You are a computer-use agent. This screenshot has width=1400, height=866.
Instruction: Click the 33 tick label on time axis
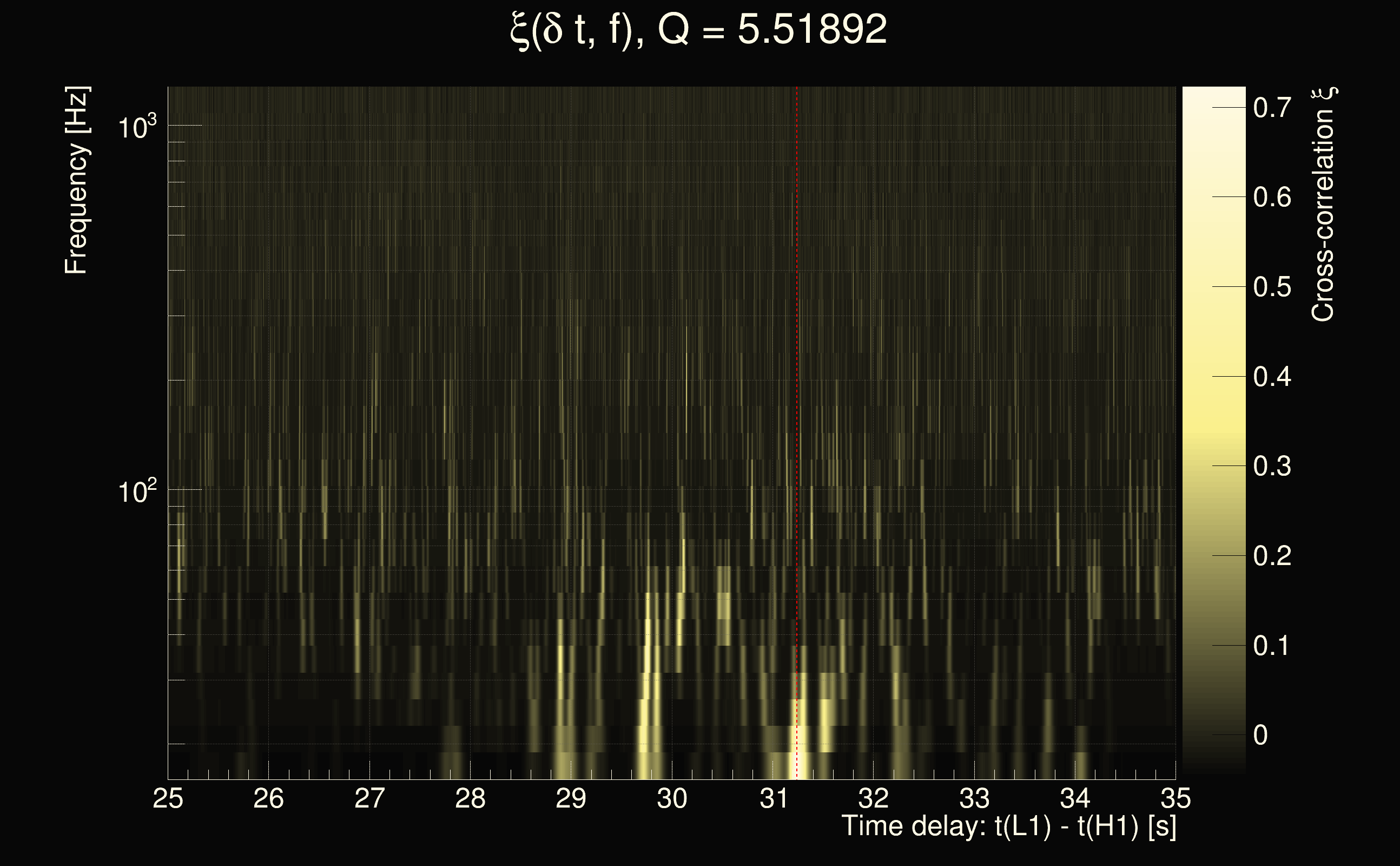coord(974,798)
